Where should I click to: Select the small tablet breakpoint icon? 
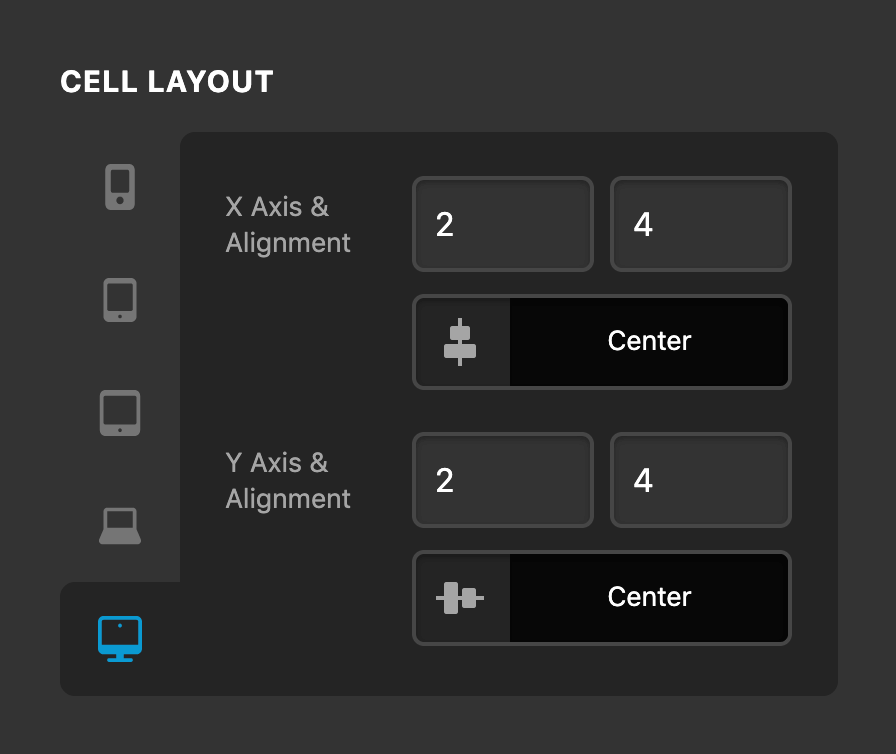[x=120, y=299]
